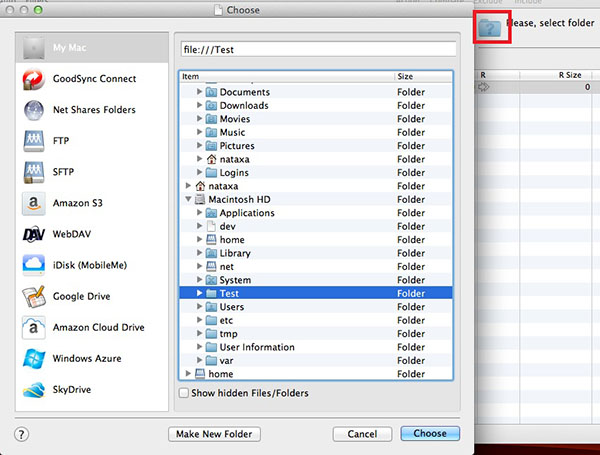The image size is (600, 455).
Task: Choose Net Shares Folders globe icon
Action: click(34, 110)
